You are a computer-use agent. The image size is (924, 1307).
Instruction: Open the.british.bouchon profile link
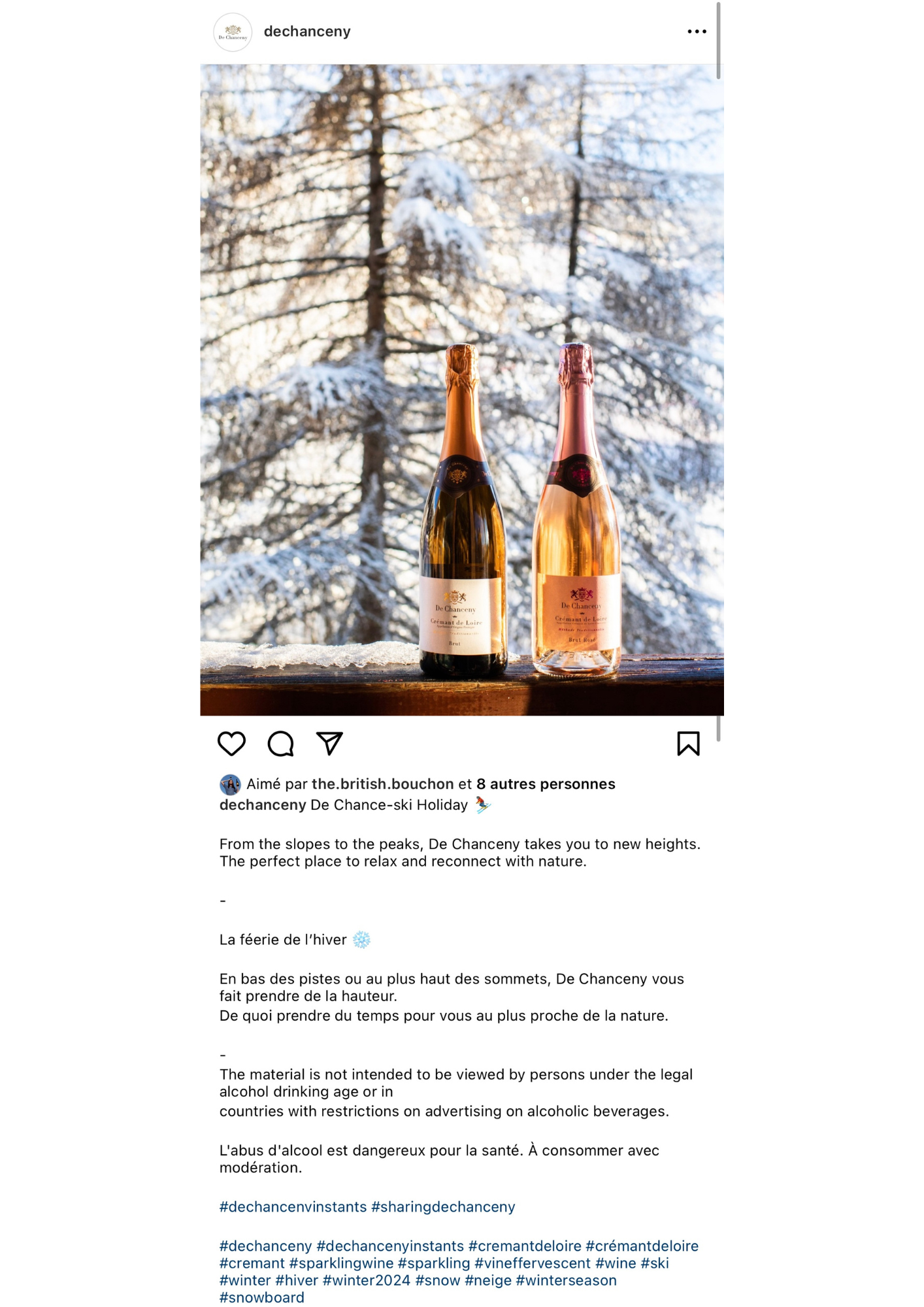point(382,784)
